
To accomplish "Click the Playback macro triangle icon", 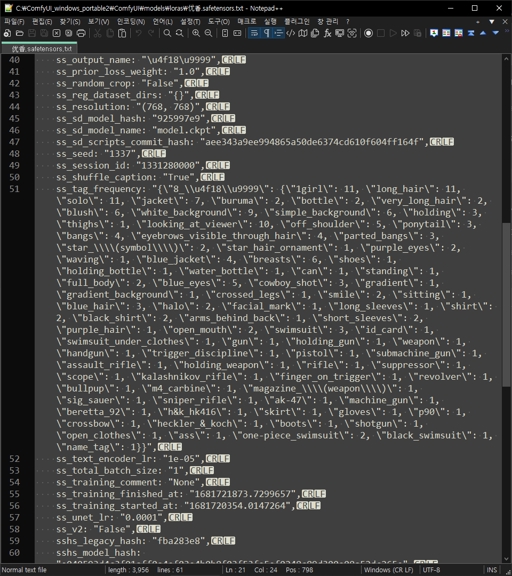I will click(393, 33).
